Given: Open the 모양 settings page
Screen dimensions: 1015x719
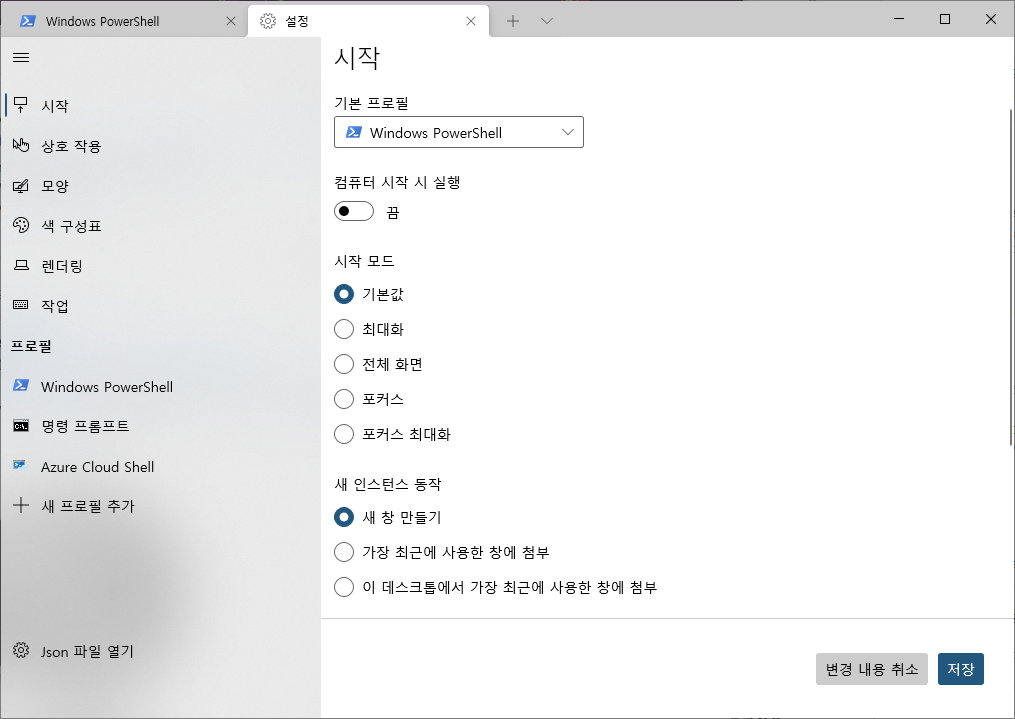Looking at the screenshot, I should tap(160, 186).
